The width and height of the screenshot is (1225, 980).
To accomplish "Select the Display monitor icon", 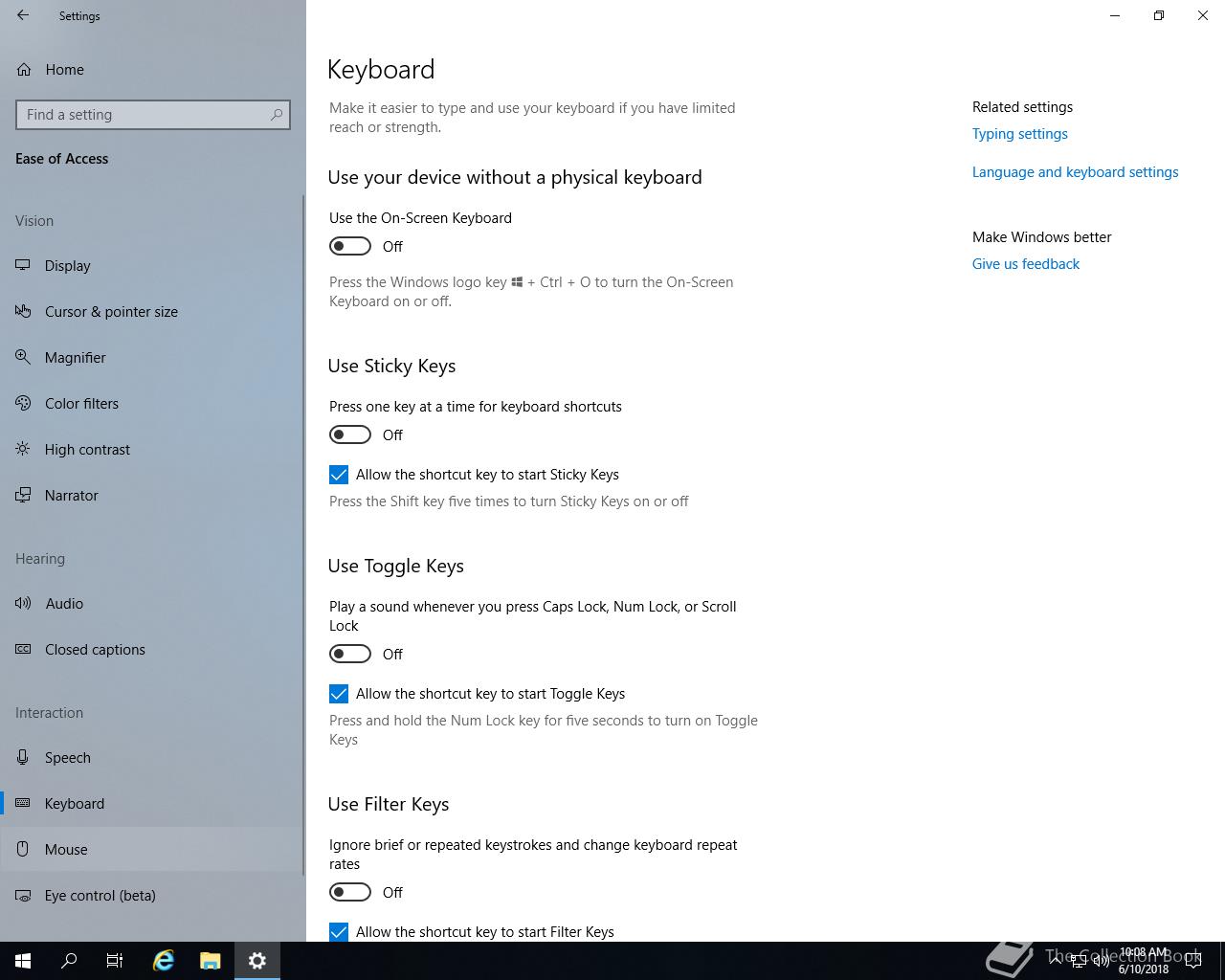I will click(x=23, y=265).
